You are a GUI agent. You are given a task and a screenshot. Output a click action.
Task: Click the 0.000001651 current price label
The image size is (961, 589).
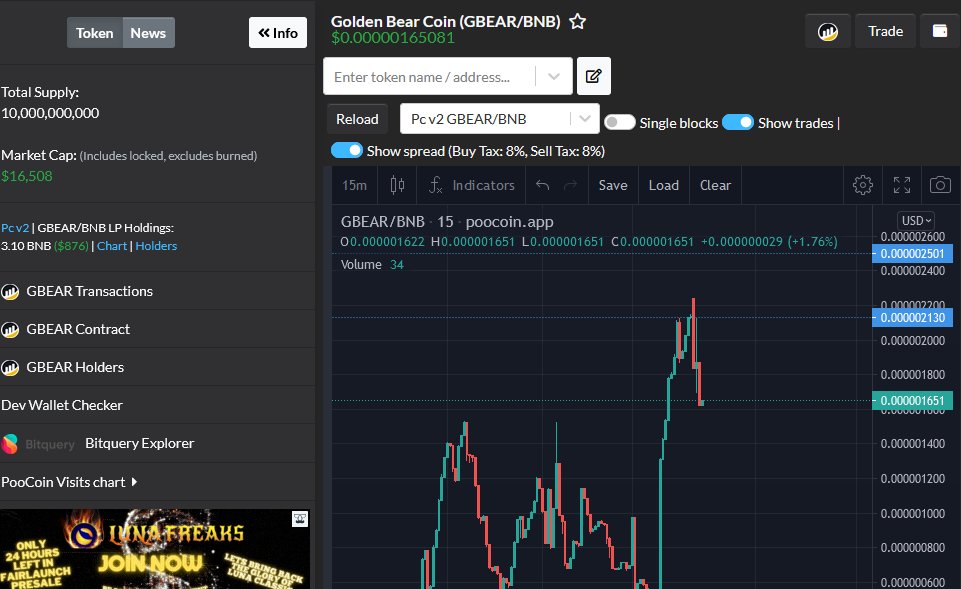912,401
